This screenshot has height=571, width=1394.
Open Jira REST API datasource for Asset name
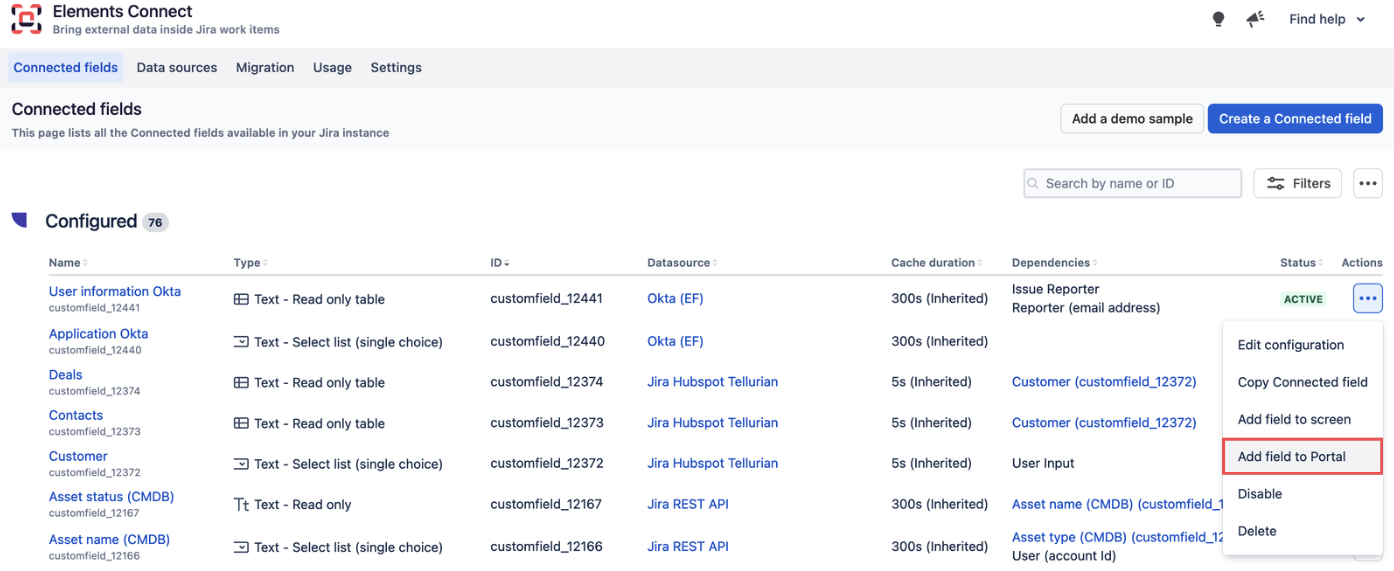point(688,546)
